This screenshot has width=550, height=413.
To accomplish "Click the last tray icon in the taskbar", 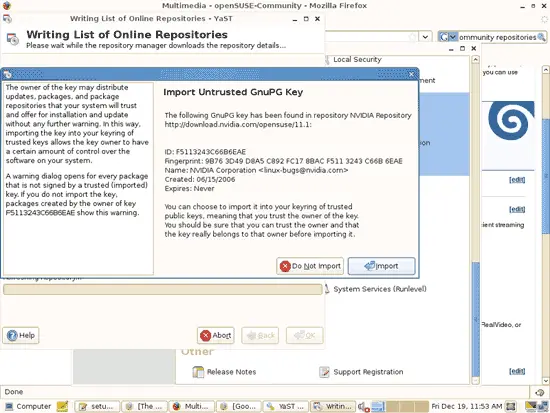I will click(x=543, y=407).
